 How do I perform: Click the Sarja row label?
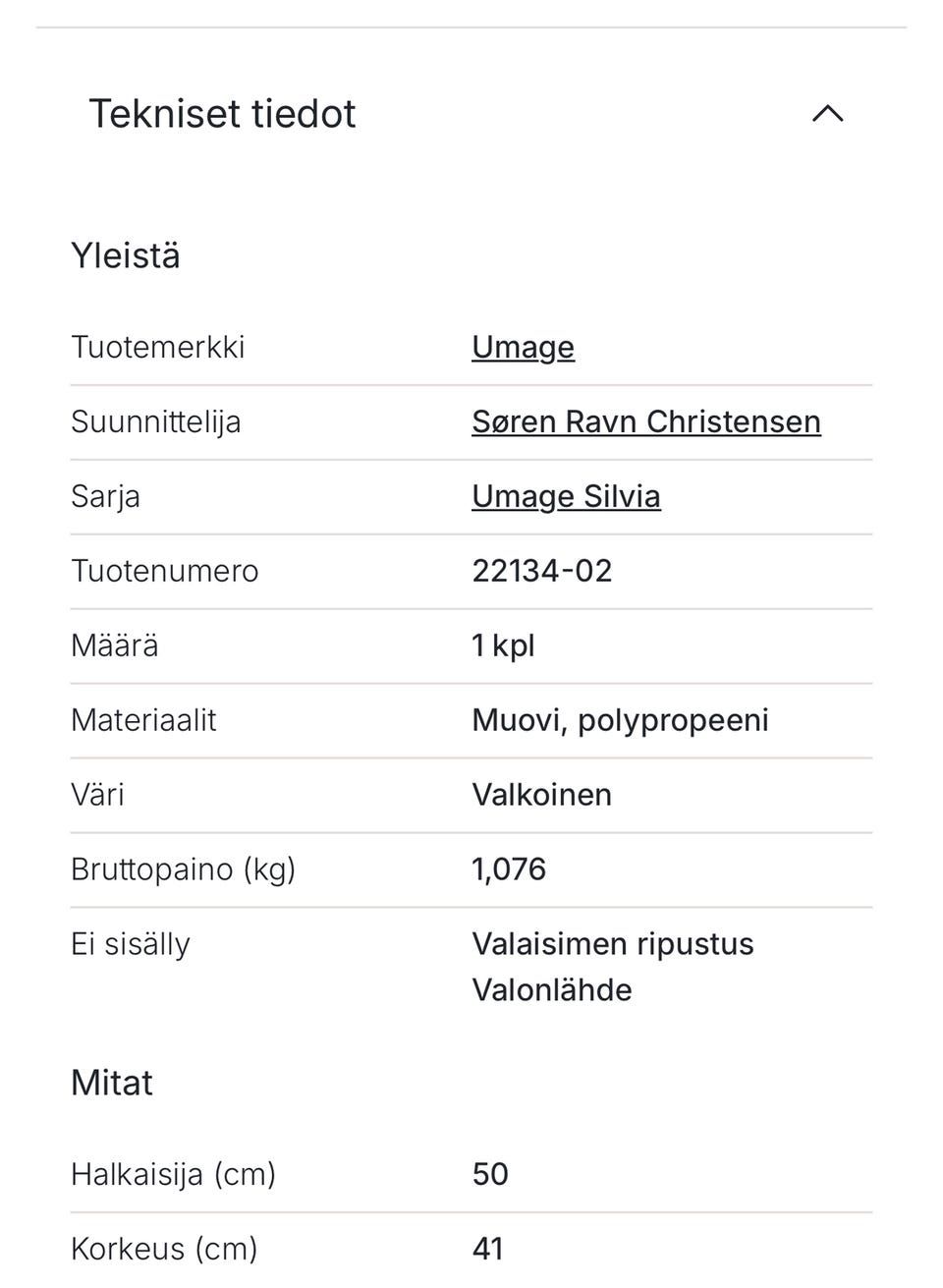105,496
